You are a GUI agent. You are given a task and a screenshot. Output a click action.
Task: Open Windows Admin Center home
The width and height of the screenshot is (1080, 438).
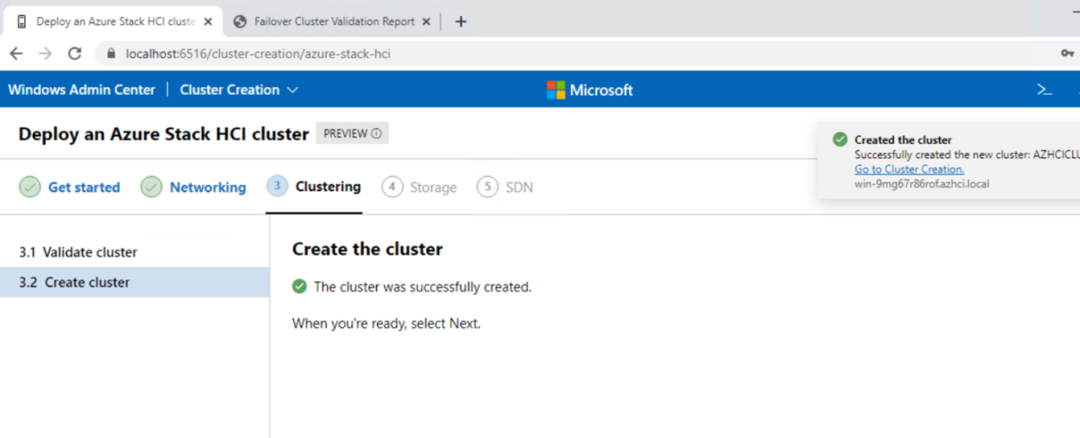coord(82,90)
